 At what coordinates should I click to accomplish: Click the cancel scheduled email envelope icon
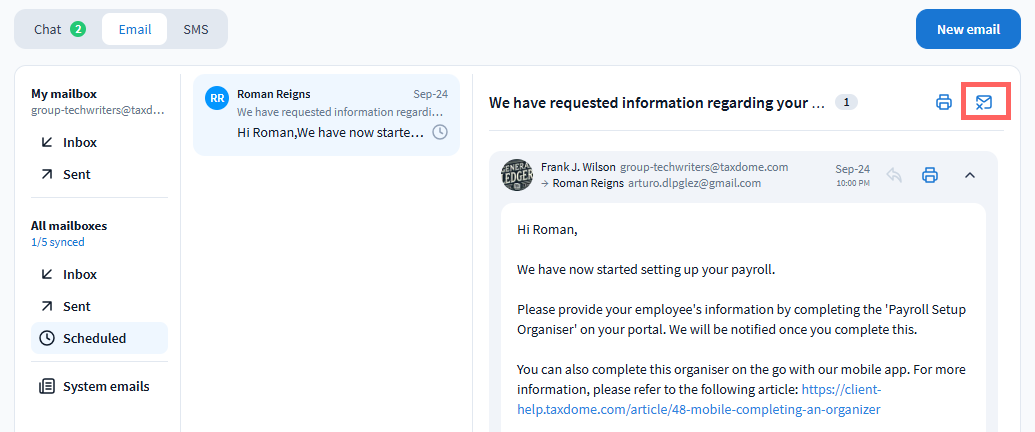(984, 102)
